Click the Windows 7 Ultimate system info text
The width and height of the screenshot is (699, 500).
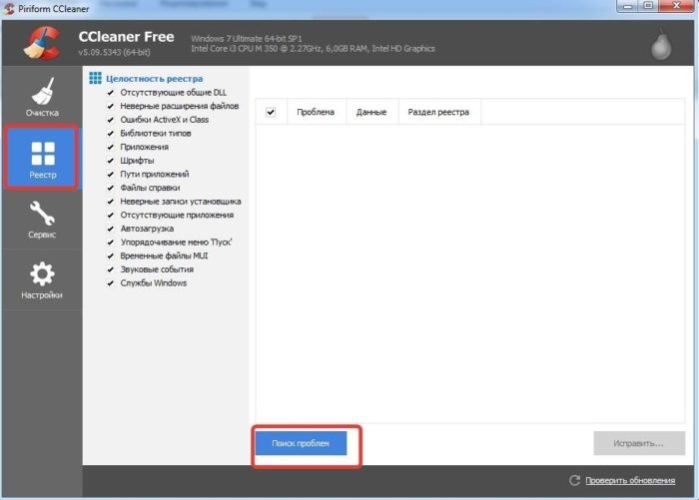coord(247,38)
